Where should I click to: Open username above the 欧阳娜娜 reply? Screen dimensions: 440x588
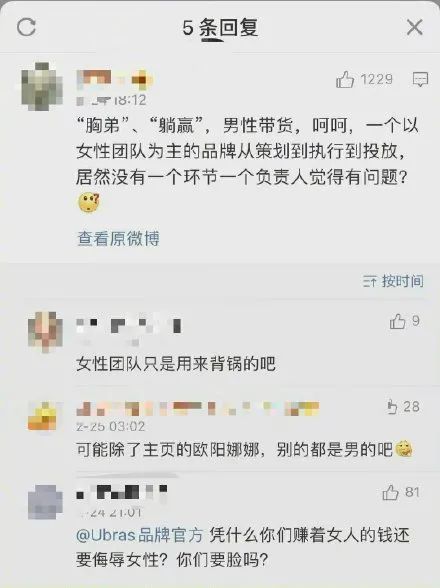pyautogui.click(x=198, y=408)
